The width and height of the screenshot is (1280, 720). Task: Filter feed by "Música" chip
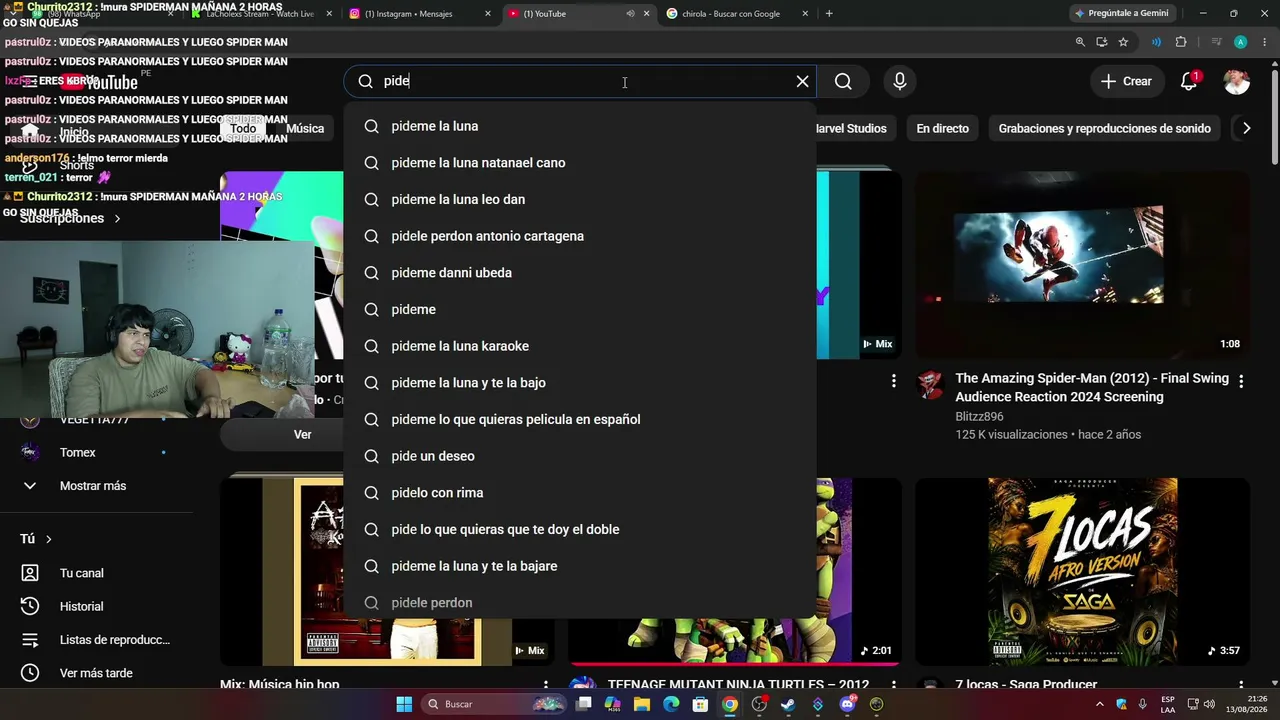305,128
